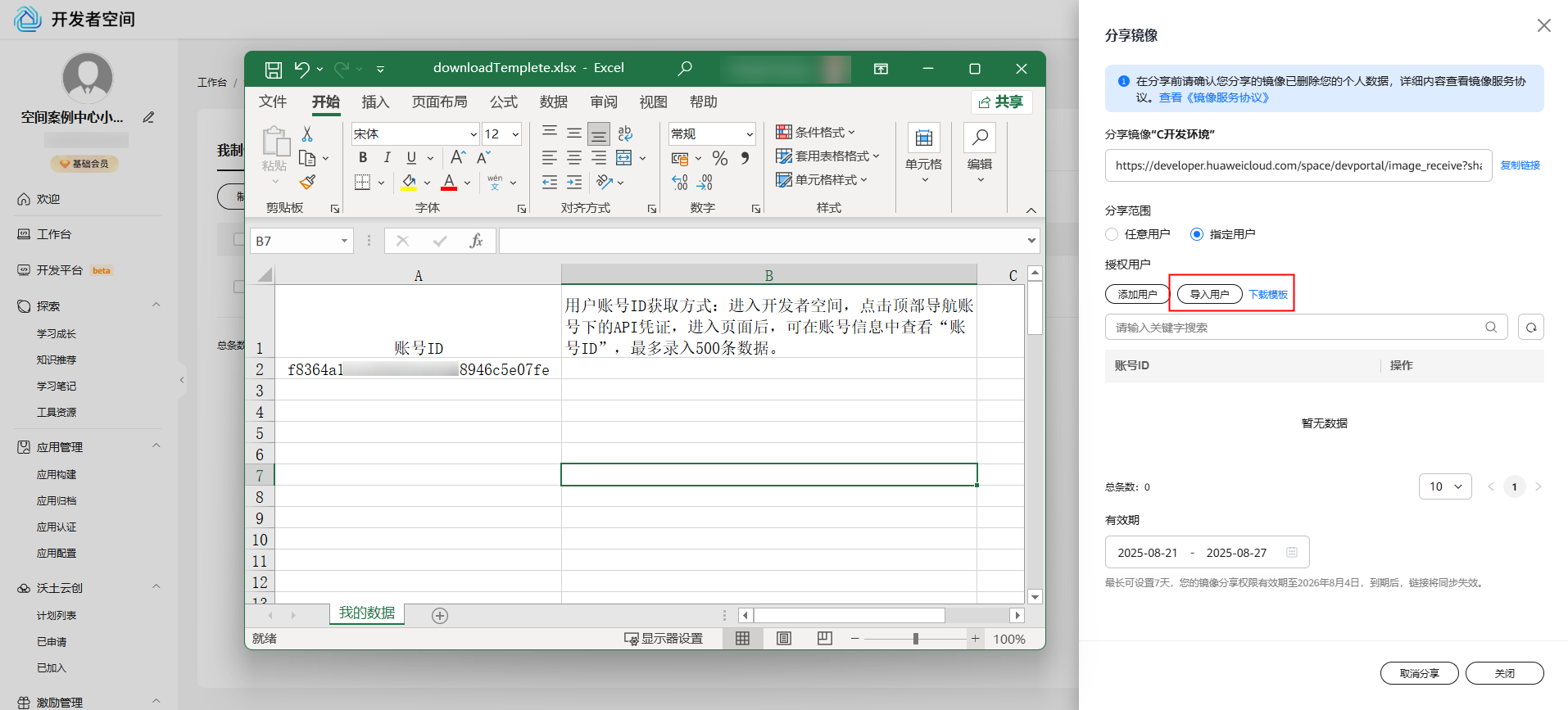Switch to Page Break Preview icon

pos(825,639)
